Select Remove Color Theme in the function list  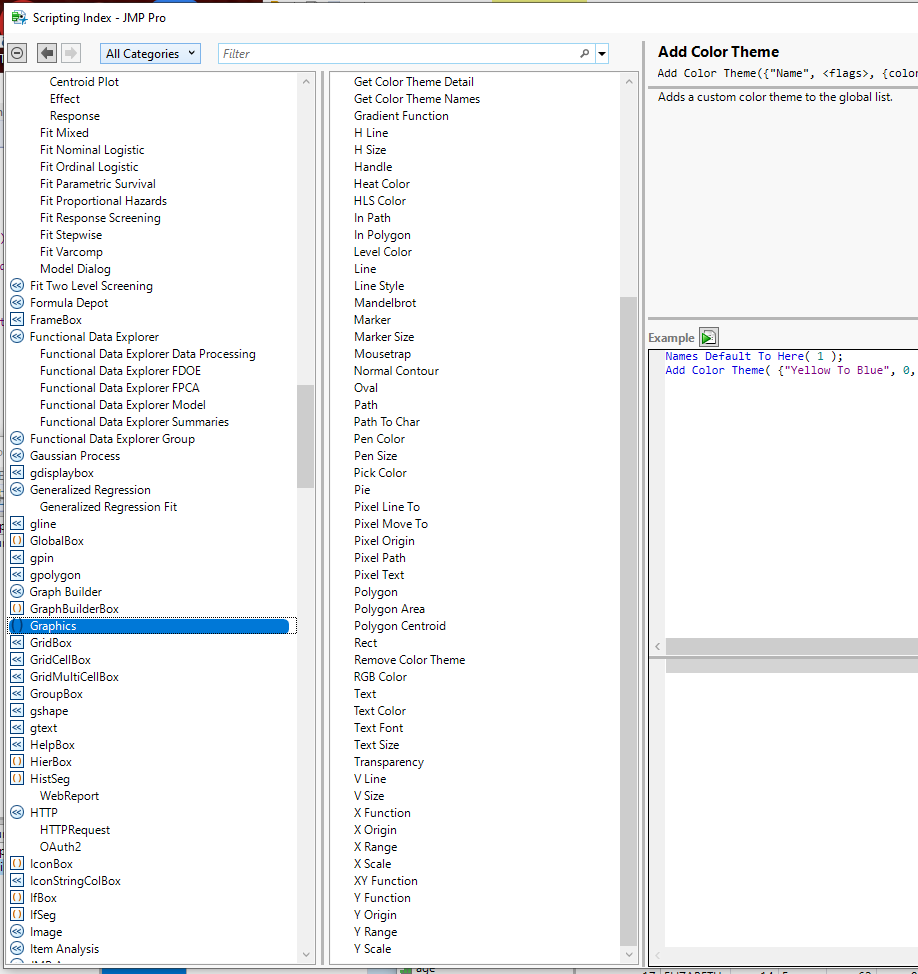pos(409,660)
